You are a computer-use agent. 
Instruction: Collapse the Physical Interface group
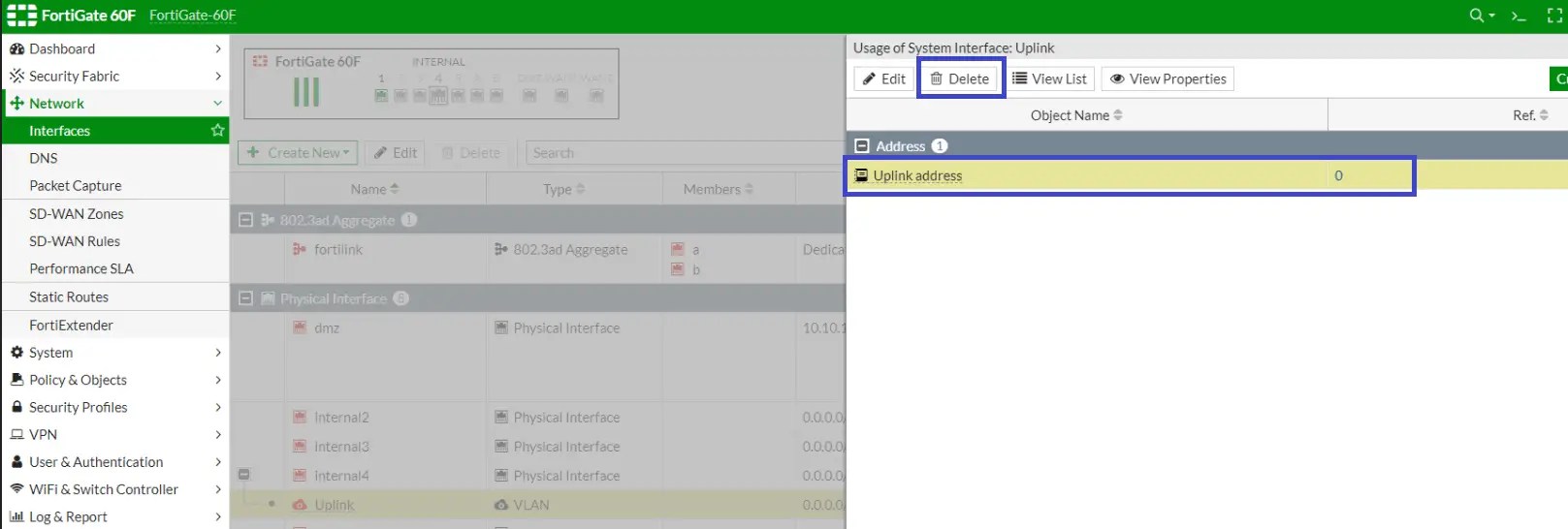(245, 298)
